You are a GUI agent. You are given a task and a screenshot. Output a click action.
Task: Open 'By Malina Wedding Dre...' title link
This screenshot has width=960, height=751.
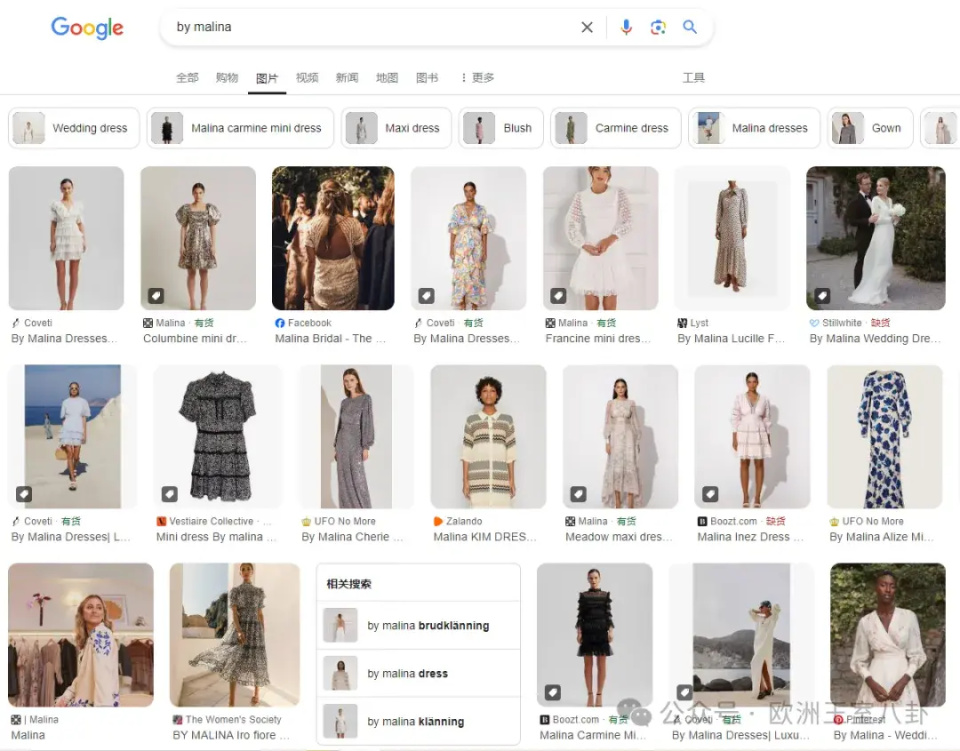coord(875,338)
